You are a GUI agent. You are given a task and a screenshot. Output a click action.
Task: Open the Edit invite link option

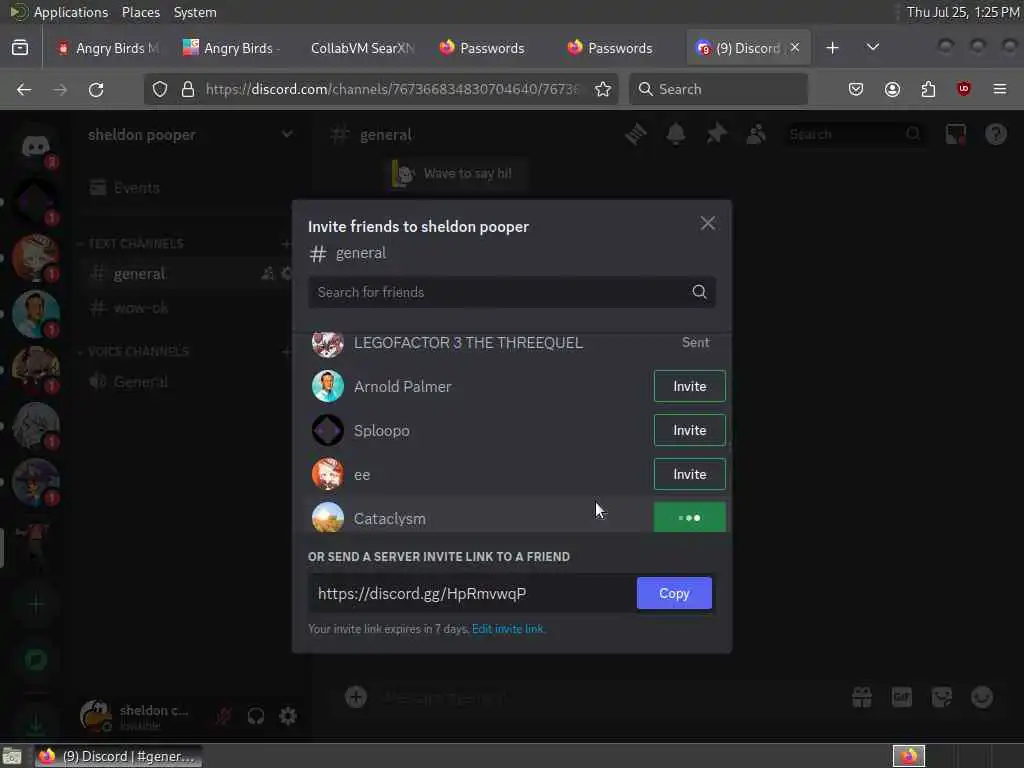pyautogui.click(x=507, y=629)
